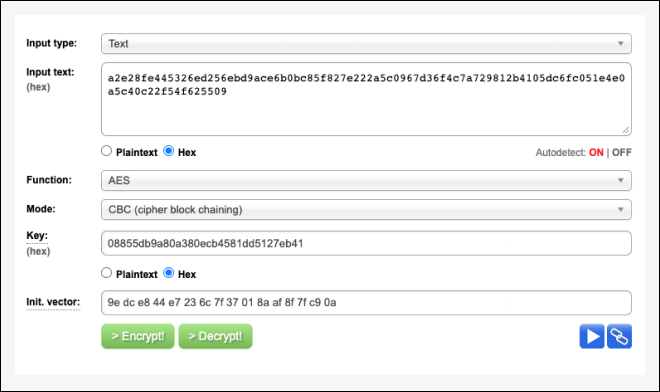Turn Autodetect ON

596,152
